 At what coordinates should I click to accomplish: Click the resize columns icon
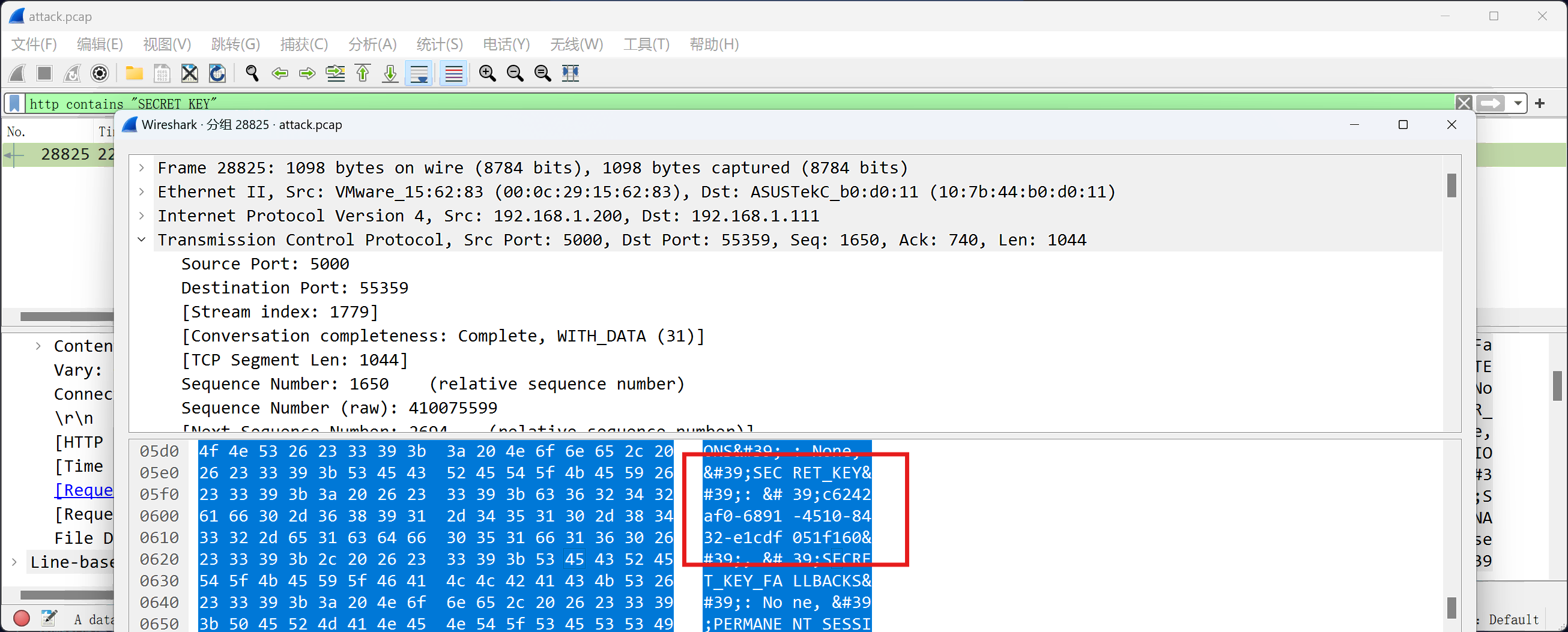571,74
